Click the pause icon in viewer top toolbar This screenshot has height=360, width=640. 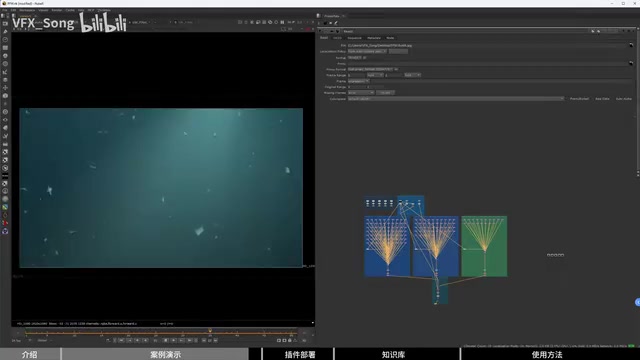click(x=282, y=22)
